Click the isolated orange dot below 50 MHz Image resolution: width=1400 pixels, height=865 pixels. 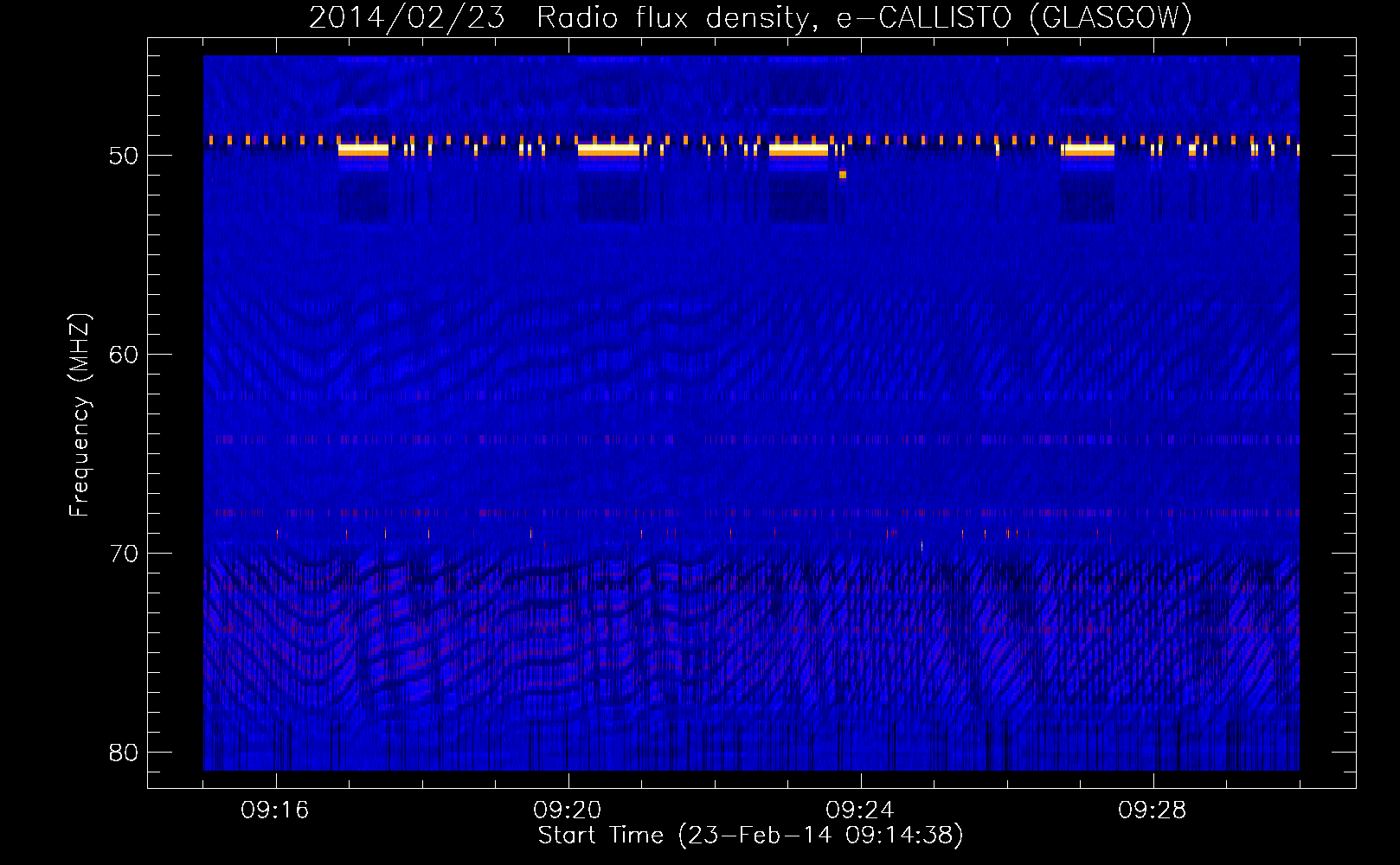(843, 175)
